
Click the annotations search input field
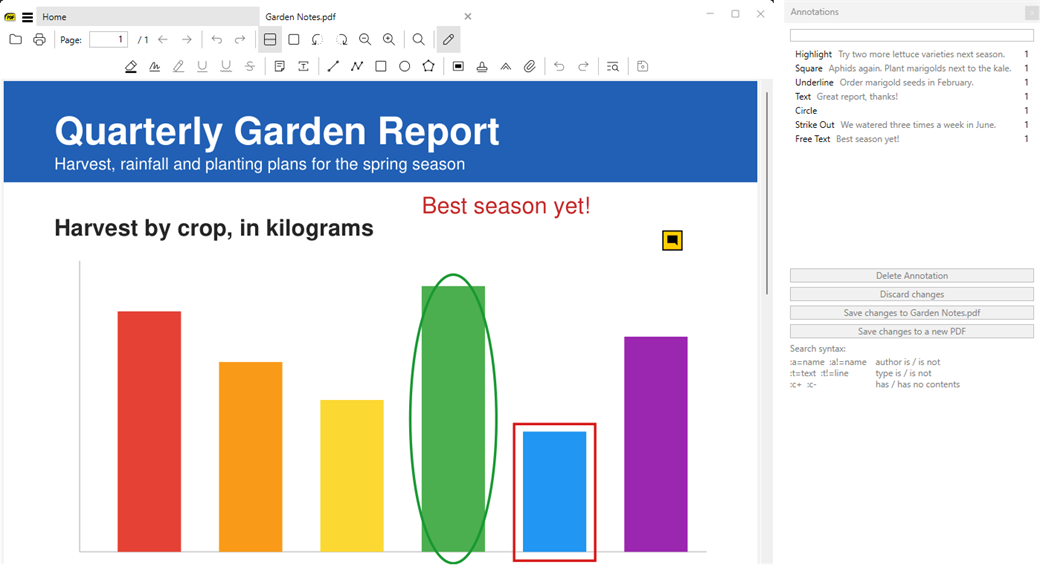coord(911,35)
